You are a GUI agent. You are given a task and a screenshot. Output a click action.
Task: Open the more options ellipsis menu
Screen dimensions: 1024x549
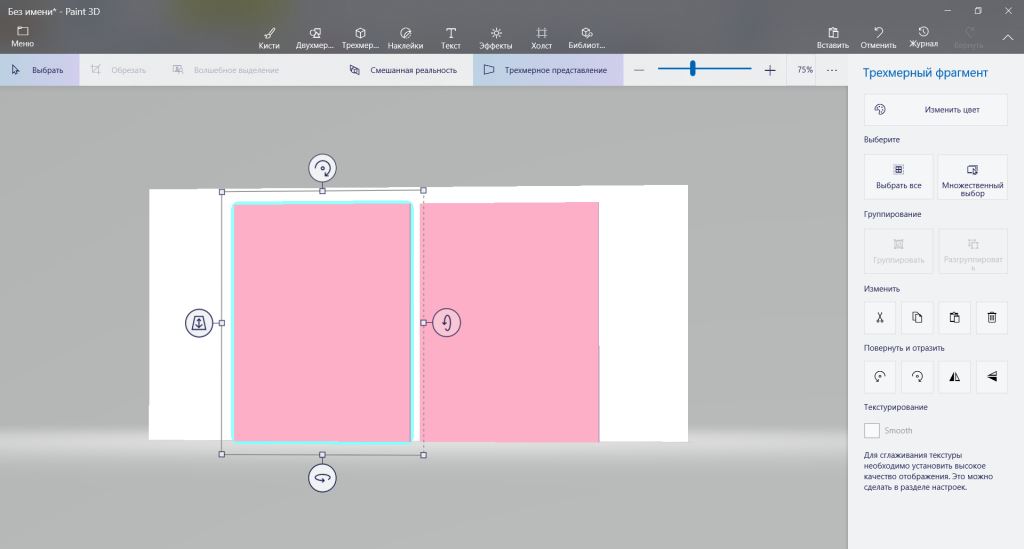pyautogui.click(x=831, y=70)
